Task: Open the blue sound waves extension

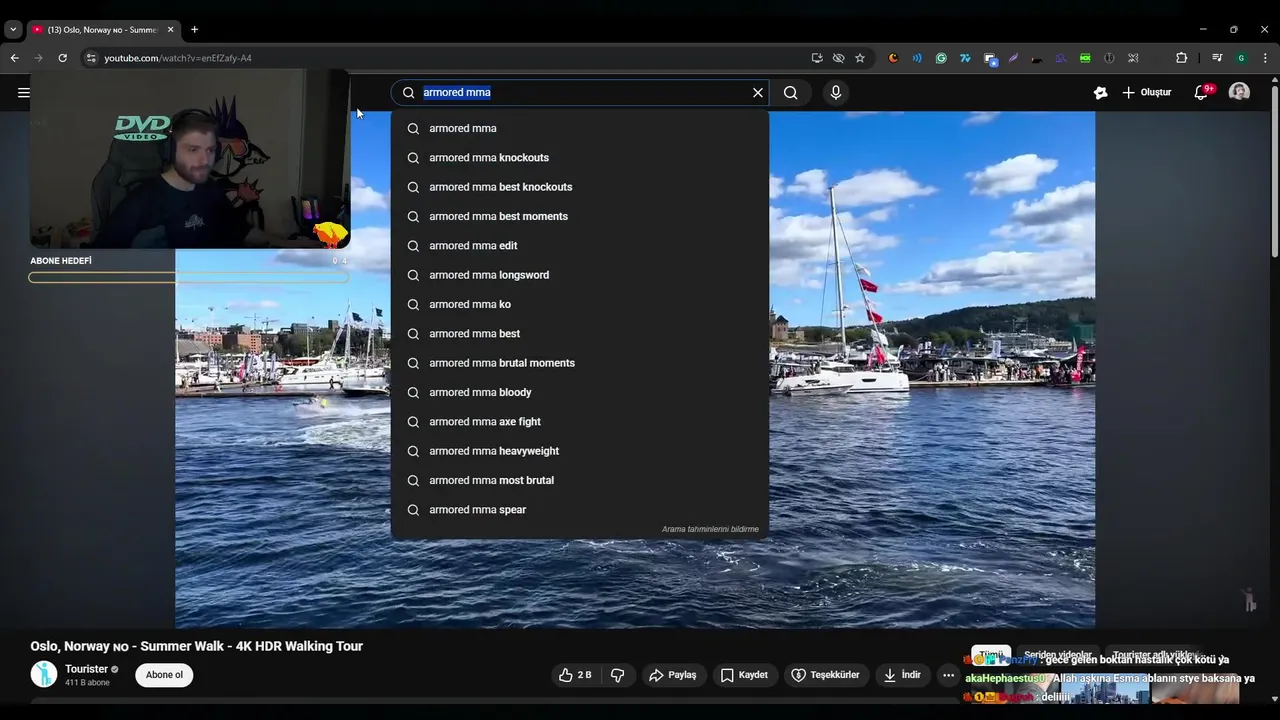Action: pos(917,58)
